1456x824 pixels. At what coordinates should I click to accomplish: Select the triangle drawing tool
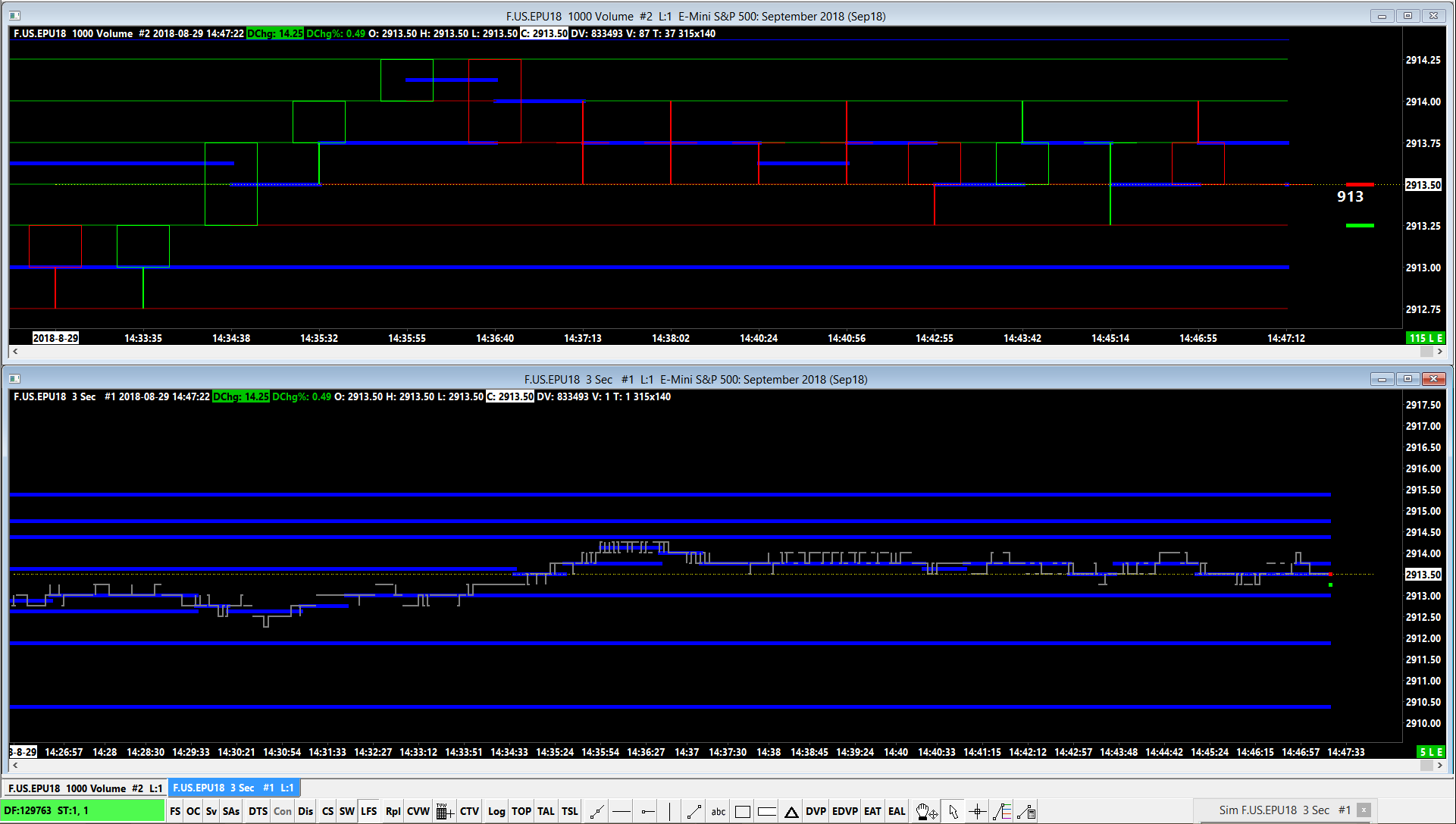pyautogui.click(x=791, y=812)
